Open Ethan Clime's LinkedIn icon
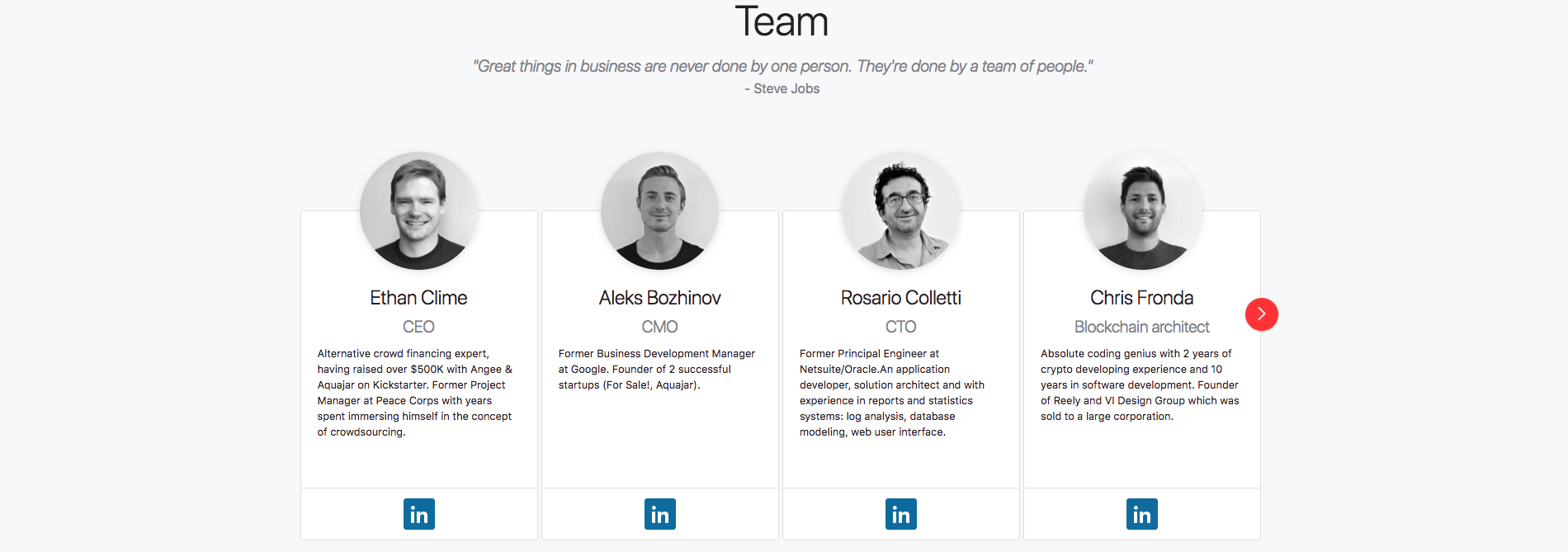 418,514
